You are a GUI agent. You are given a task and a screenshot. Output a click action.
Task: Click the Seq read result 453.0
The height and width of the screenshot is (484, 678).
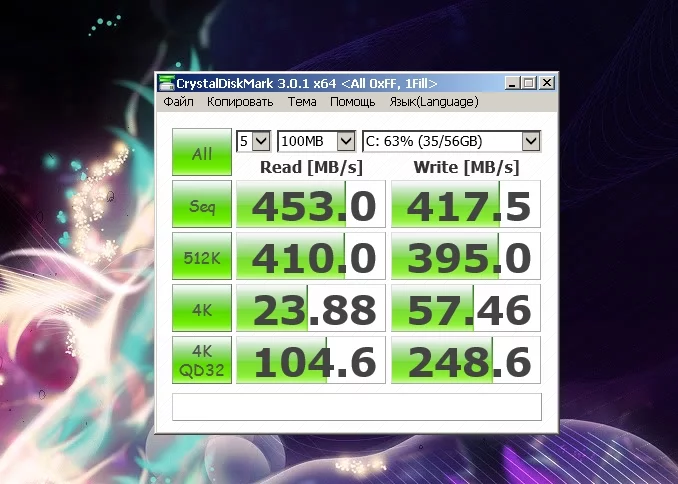310,204
